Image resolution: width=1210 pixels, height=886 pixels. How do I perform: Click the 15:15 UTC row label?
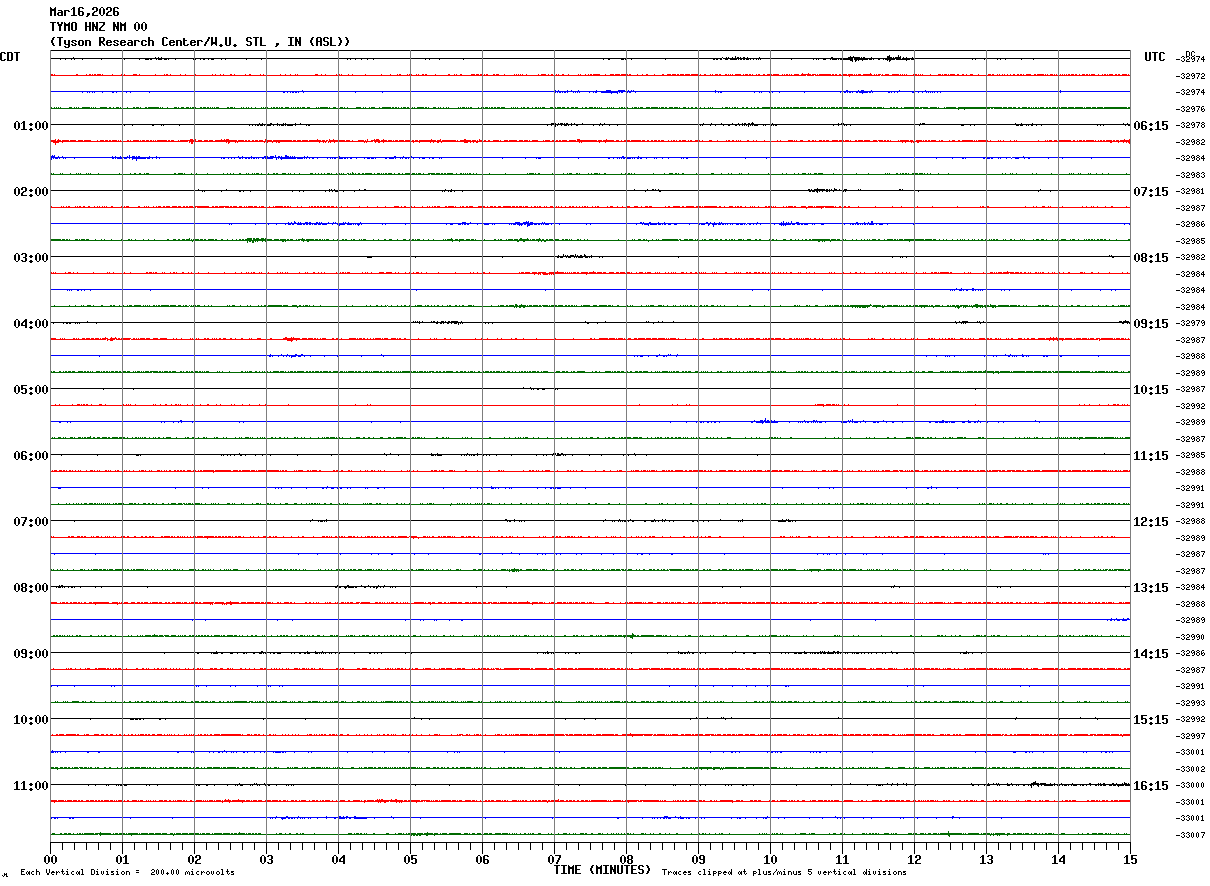pos(1151,720)
